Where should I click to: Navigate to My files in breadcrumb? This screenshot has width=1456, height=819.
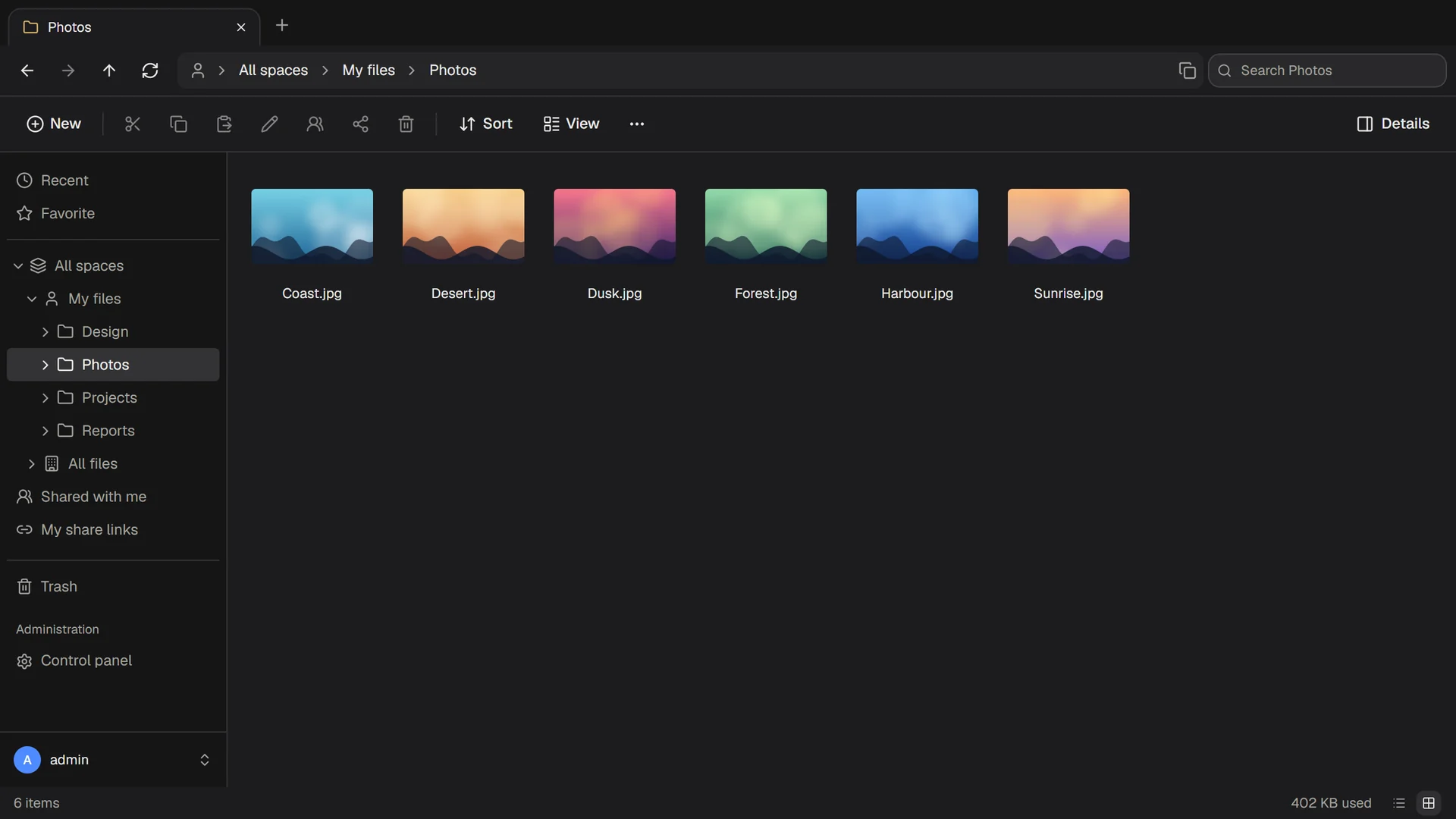click(369, 71)
